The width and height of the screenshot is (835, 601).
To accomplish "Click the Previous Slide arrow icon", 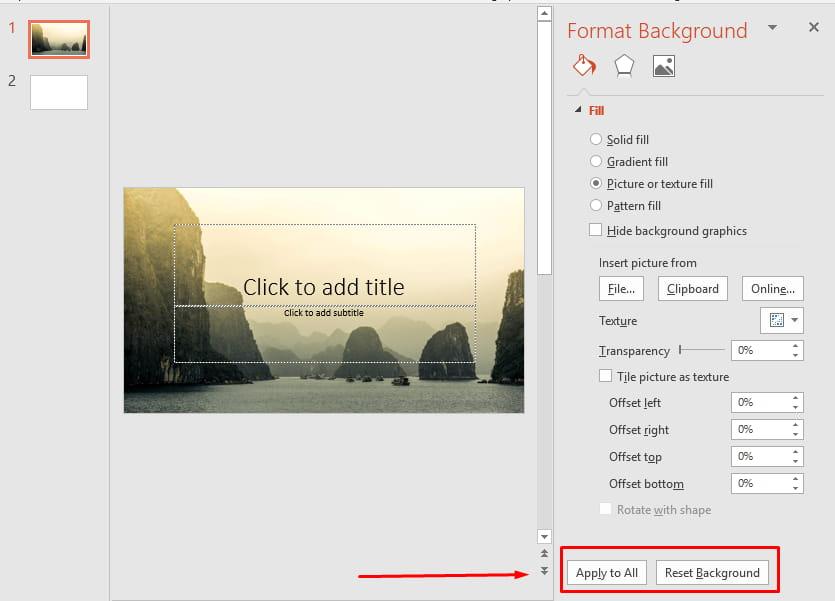I will coord(544,553).
